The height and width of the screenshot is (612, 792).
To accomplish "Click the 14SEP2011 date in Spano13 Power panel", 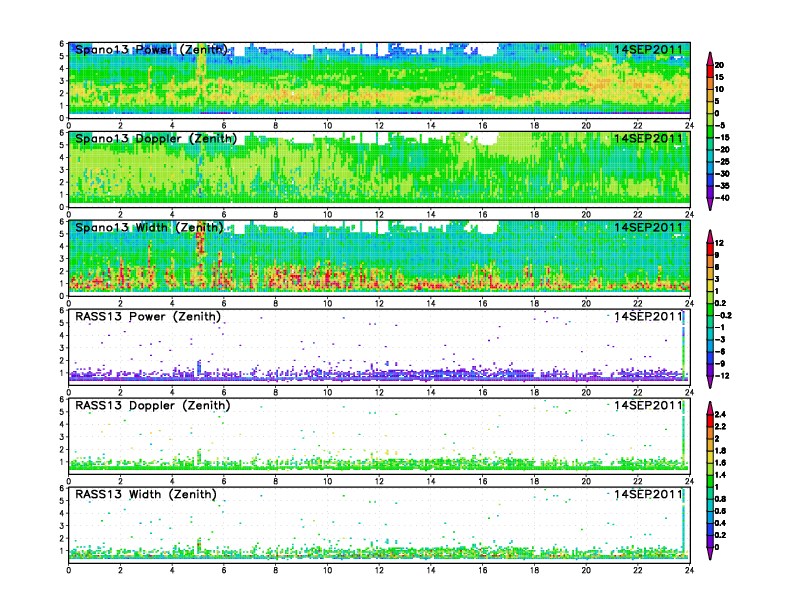I will (649, 49).
